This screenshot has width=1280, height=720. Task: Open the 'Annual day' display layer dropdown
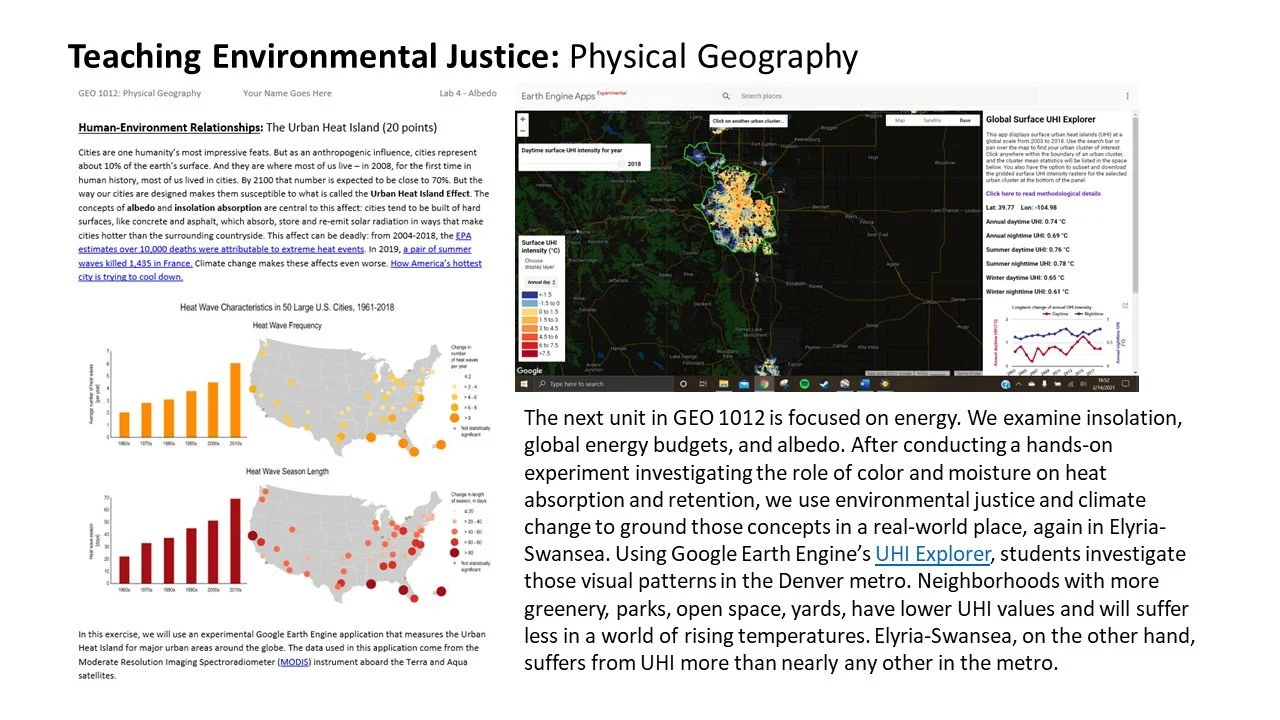[541, 282]
